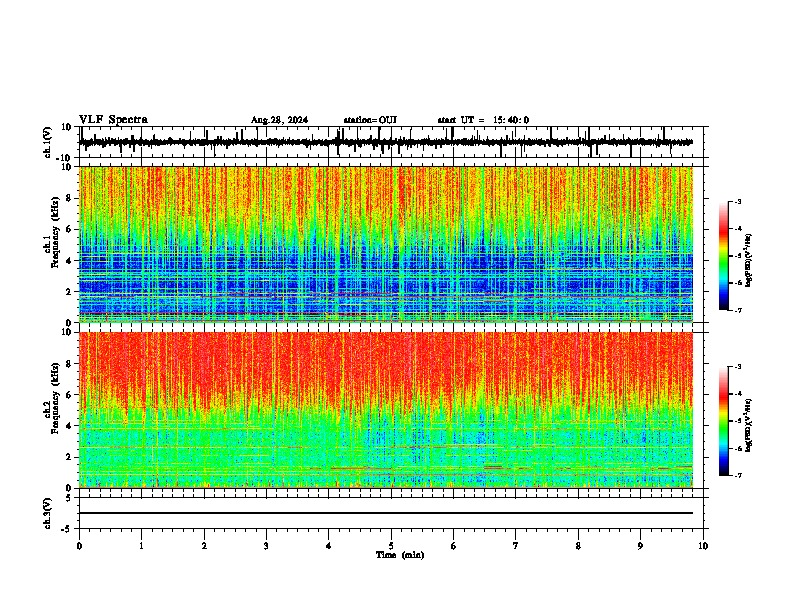Click the "4" tick on time axis
This screenshot has height=612, width=792.
click(329, 546)
